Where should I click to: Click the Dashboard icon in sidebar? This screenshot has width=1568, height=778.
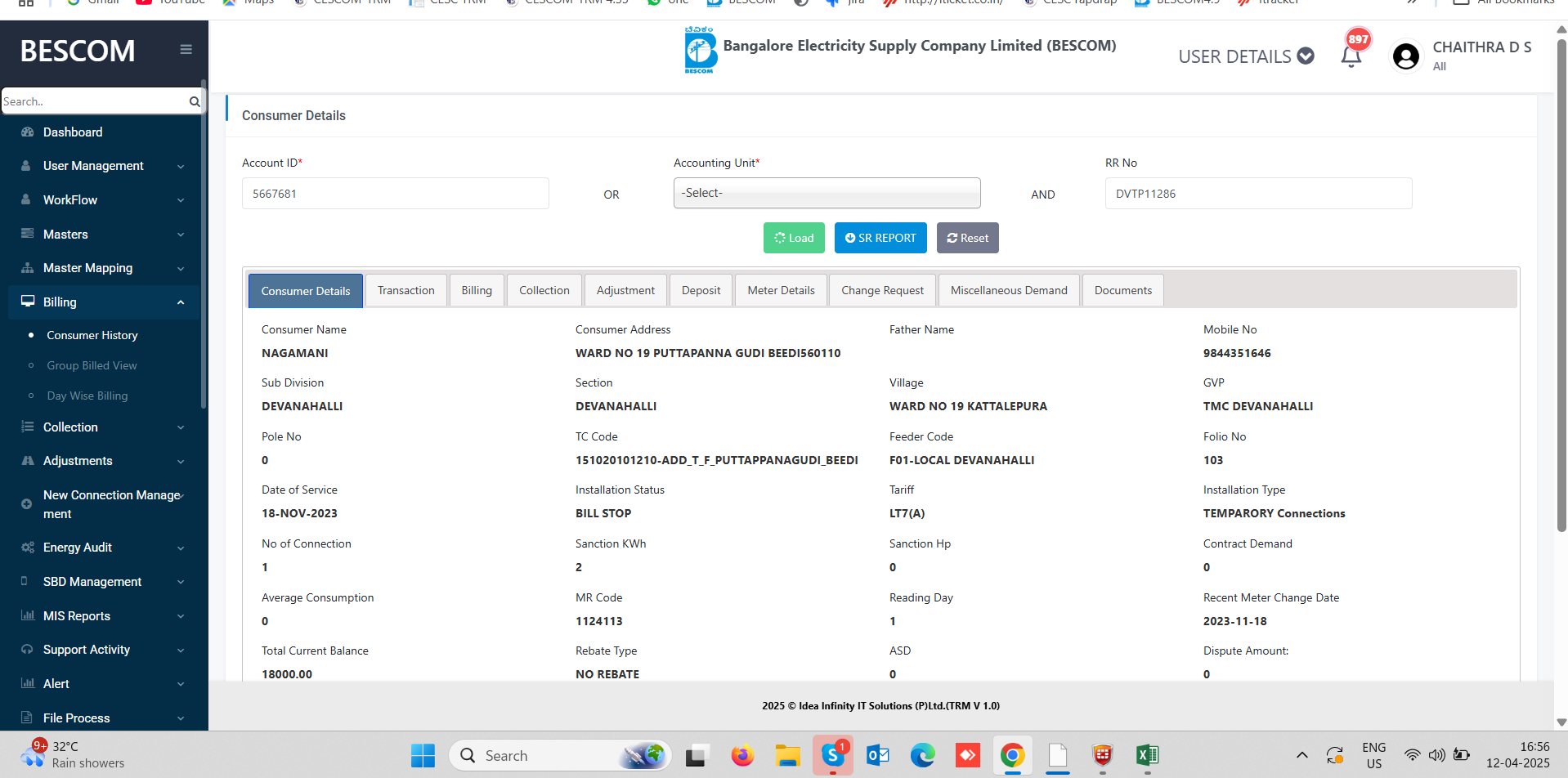pos(27,132)
